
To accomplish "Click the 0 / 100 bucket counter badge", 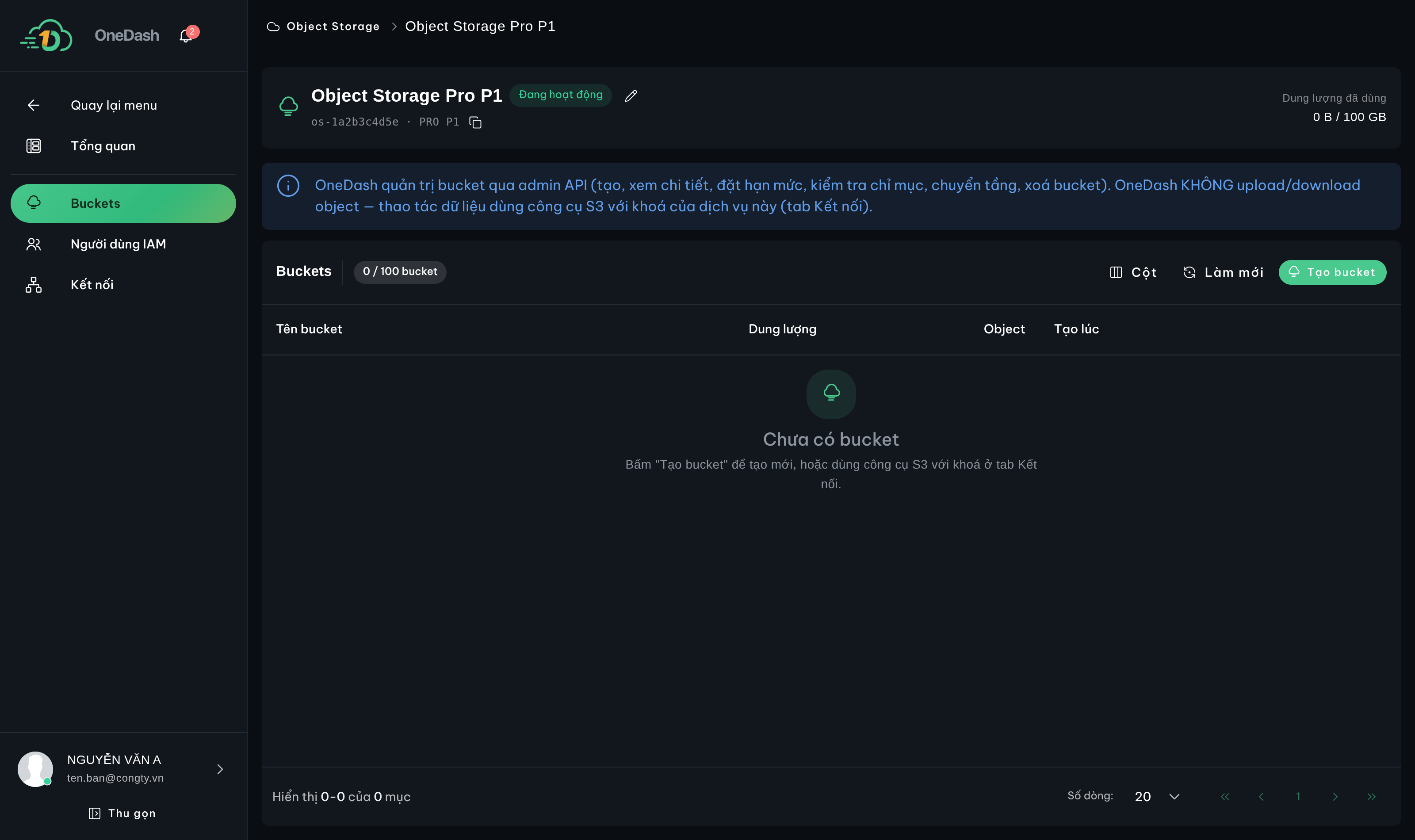I will coord(400,272).
